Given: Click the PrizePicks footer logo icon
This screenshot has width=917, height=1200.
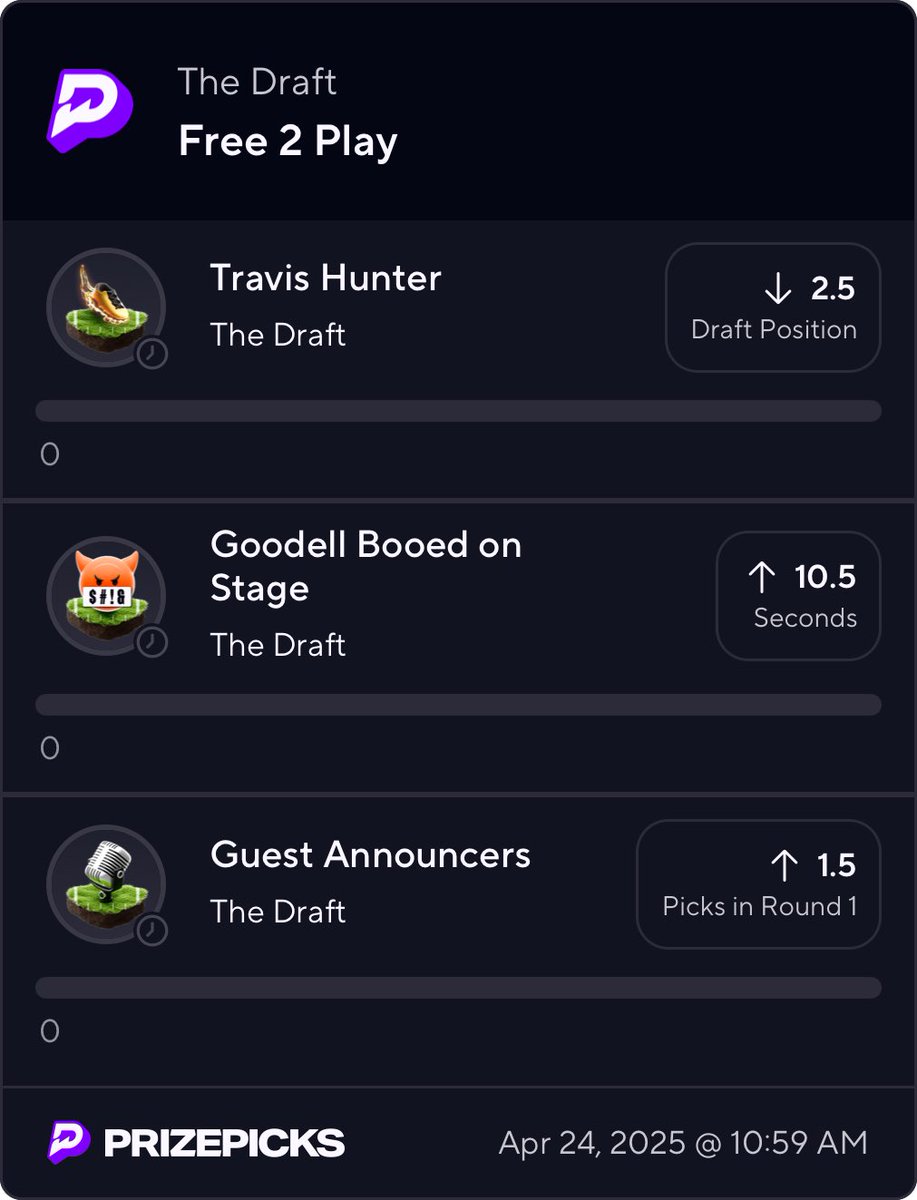Looking at the screenshot, I should coord(68,1142).
